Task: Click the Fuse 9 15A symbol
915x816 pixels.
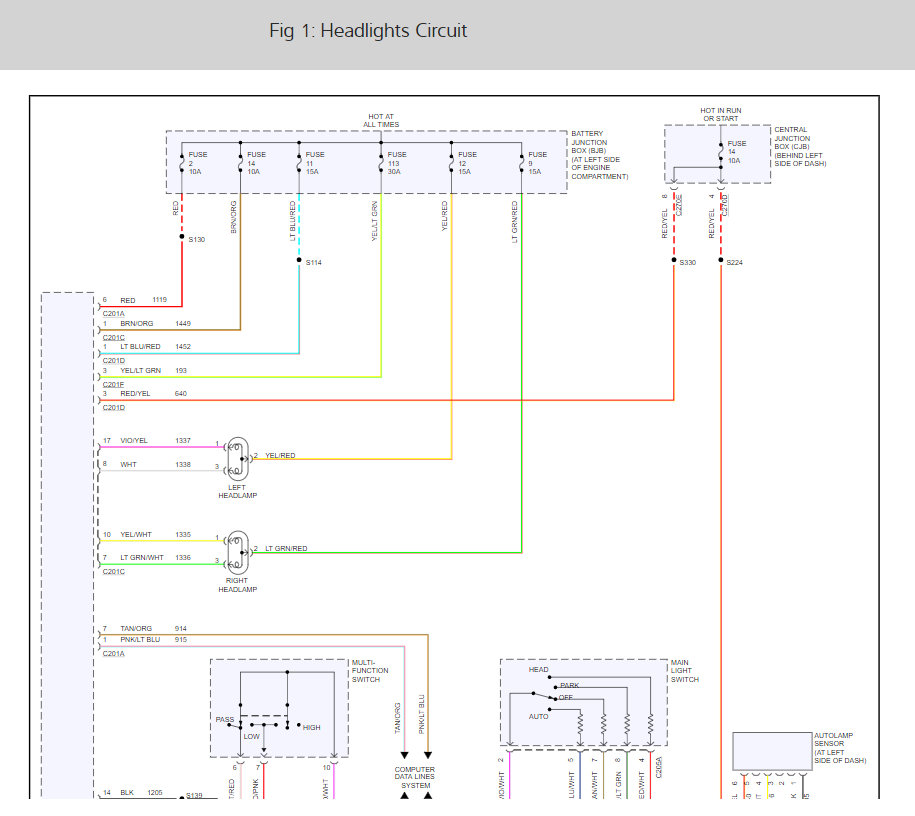Action: point(522,163)
